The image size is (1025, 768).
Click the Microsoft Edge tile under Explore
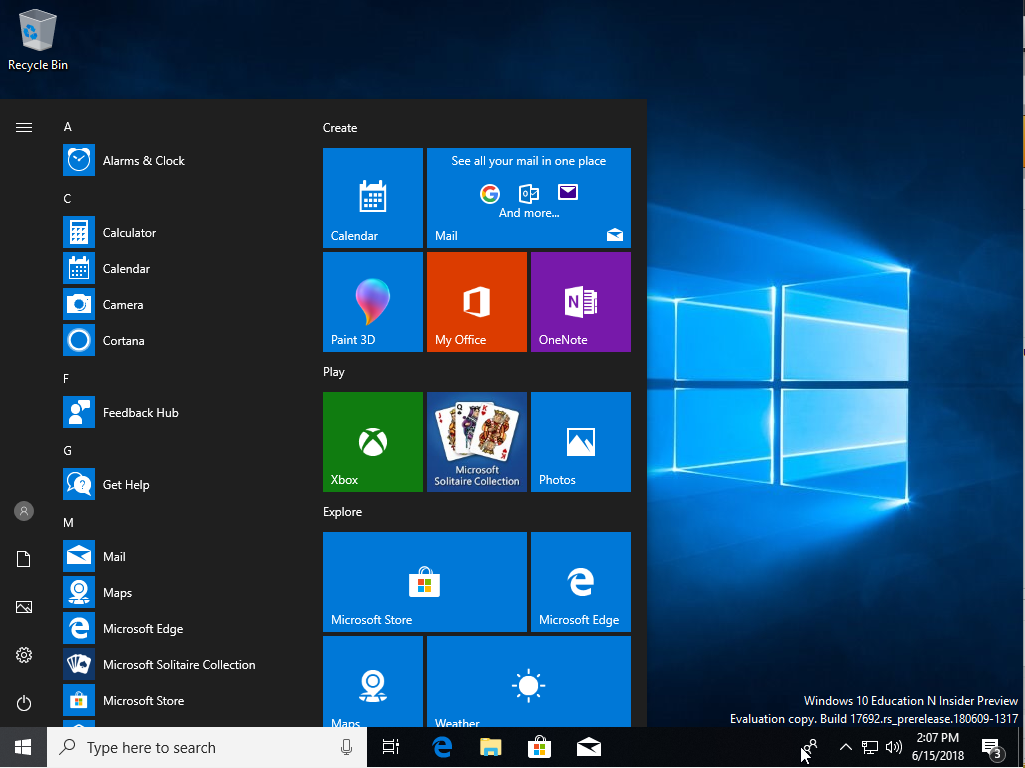click(x=580, y=582)
